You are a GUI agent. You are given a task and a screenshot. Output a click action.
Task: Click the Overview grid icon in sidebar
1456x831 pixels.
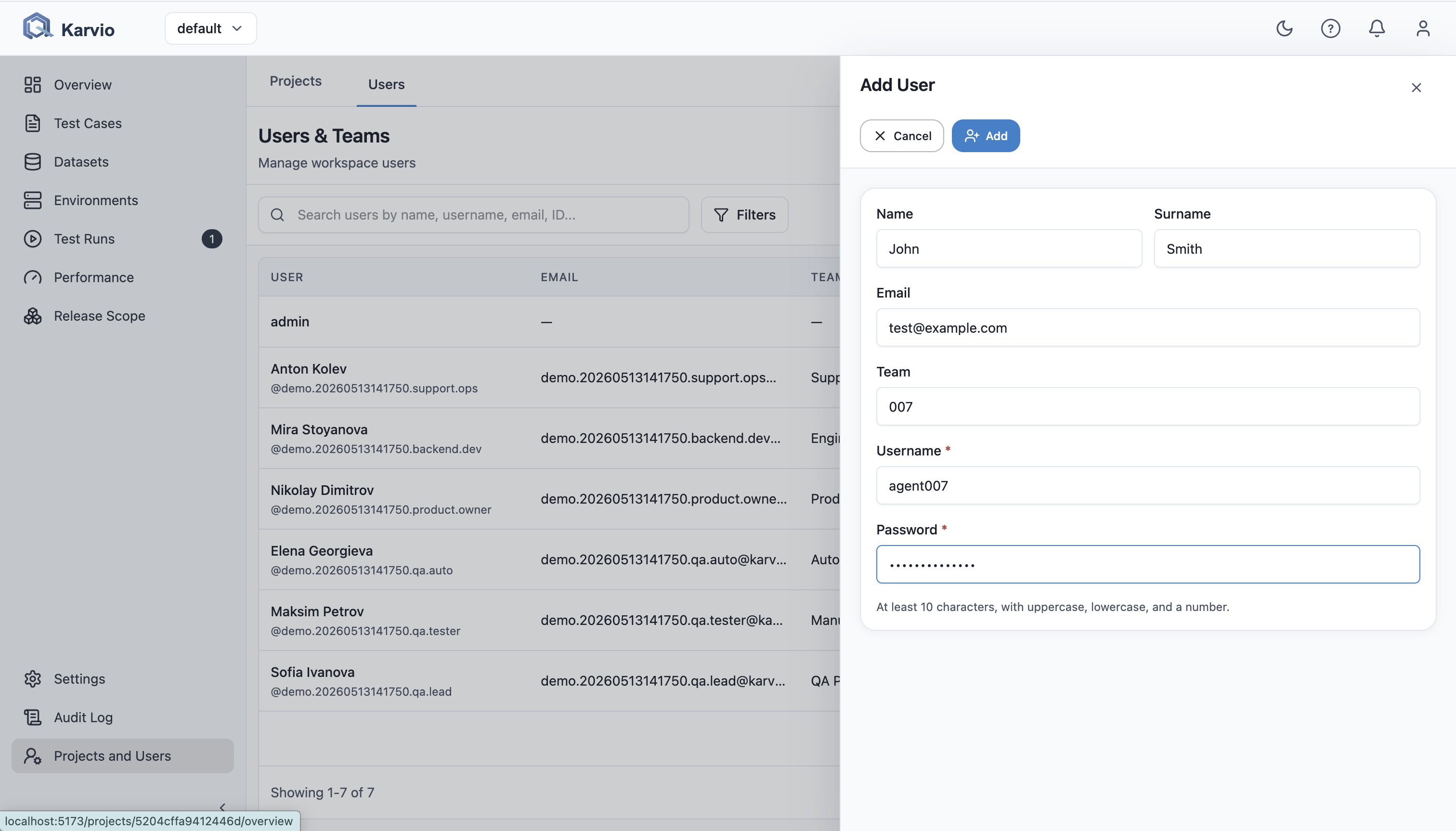coord(33,84)
